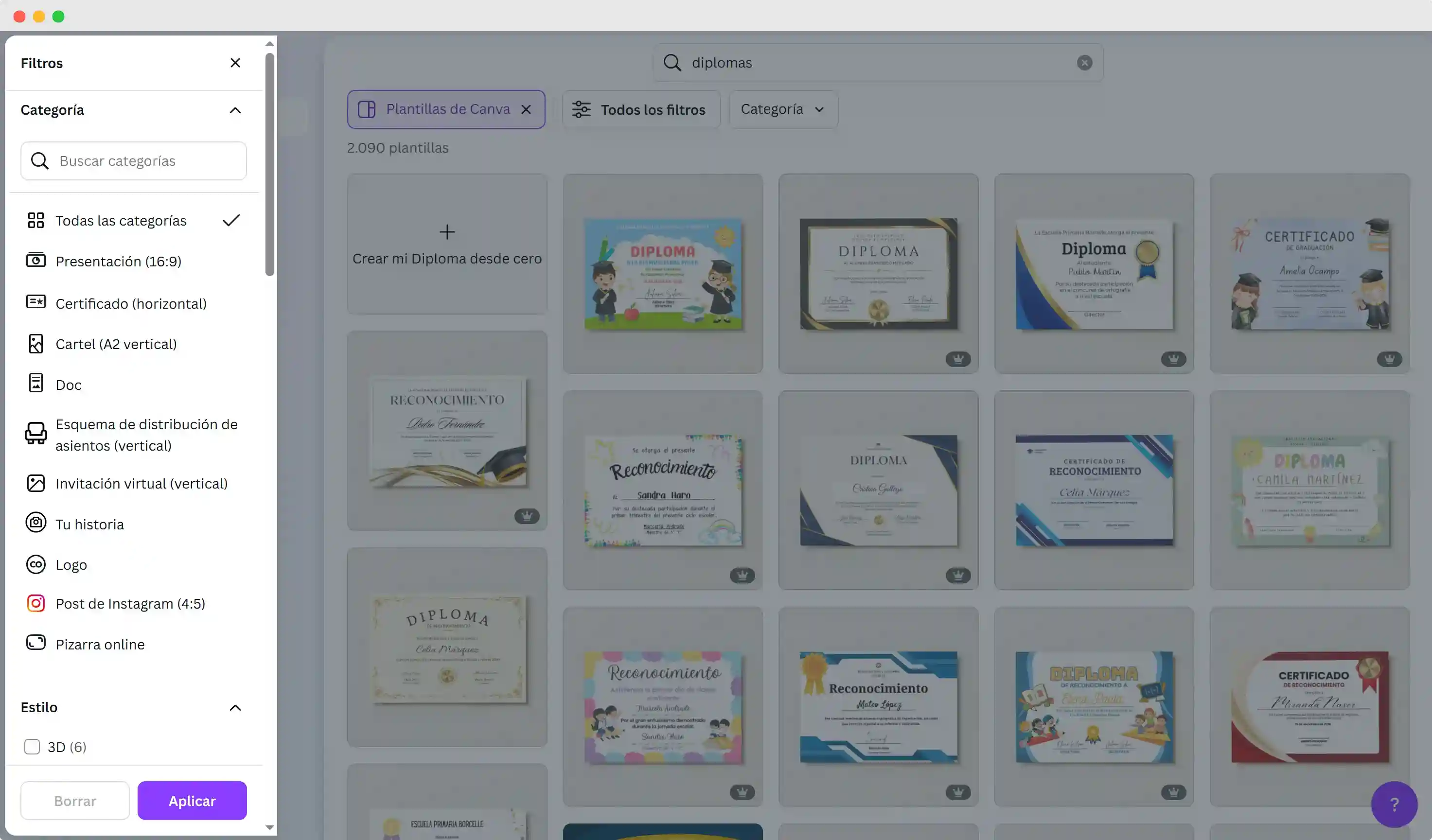The width and height of the screenshot is (1432, 840).
Task: Click the Todos los filtros sliders icon
Action: click(582, 109)
